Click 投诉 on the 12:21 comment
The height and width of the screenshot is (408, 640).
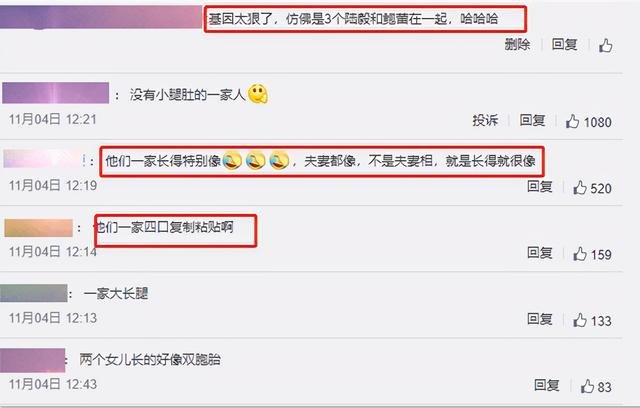pos(485,120)
